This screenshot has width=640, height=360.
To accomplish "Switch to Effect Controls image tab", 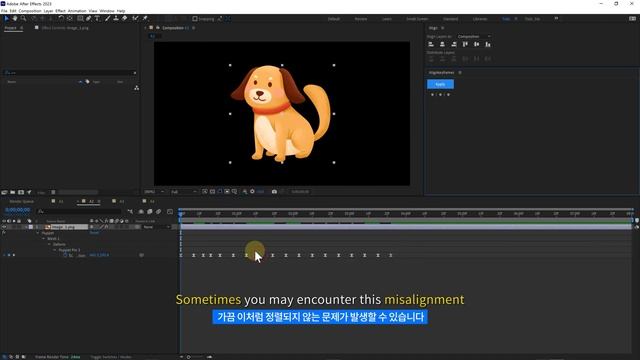I will tap(65, 28).
